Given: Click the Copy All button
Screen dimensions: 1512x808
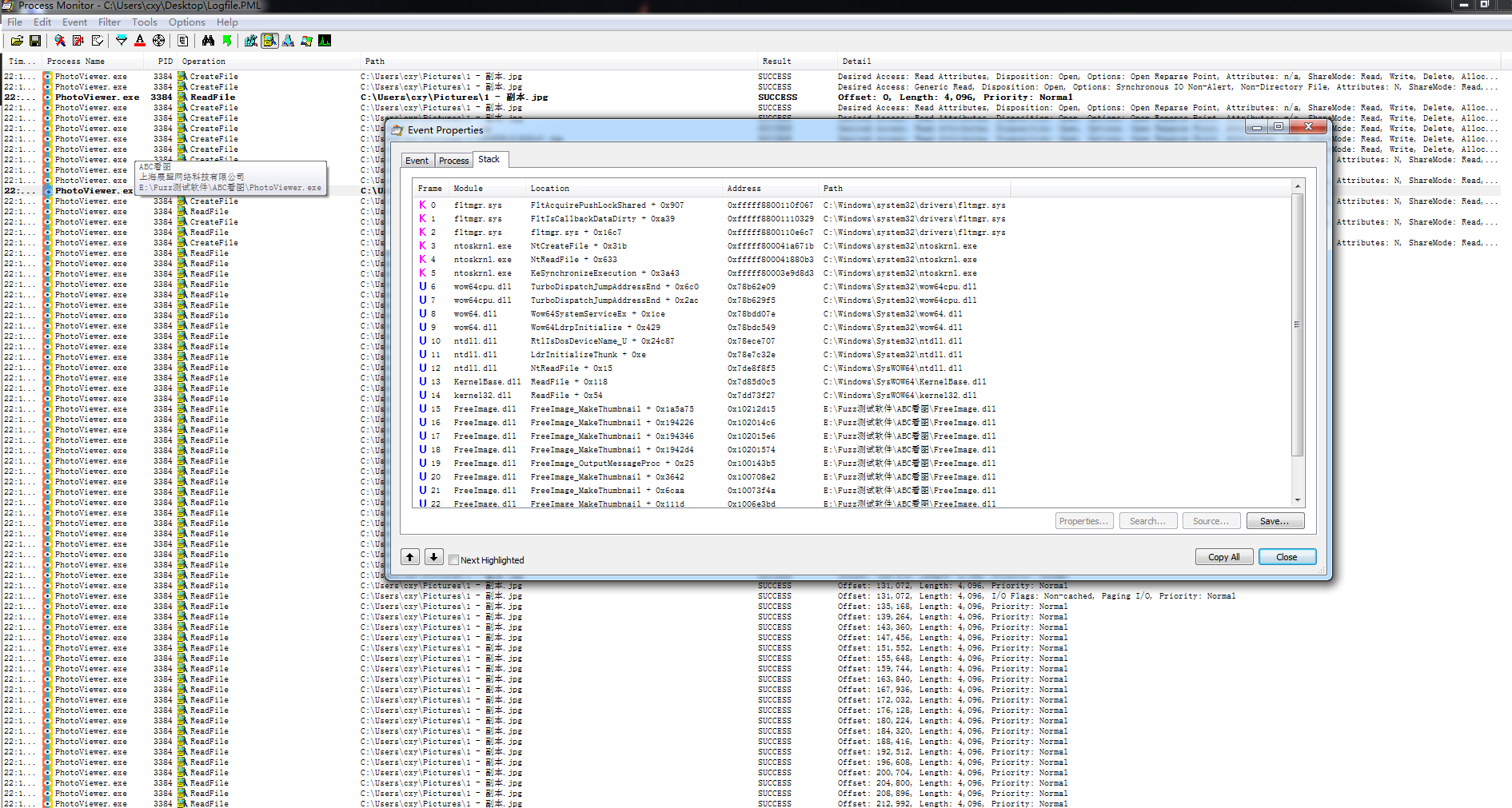Looking at the screenshot, I should tap(1223, 557).
